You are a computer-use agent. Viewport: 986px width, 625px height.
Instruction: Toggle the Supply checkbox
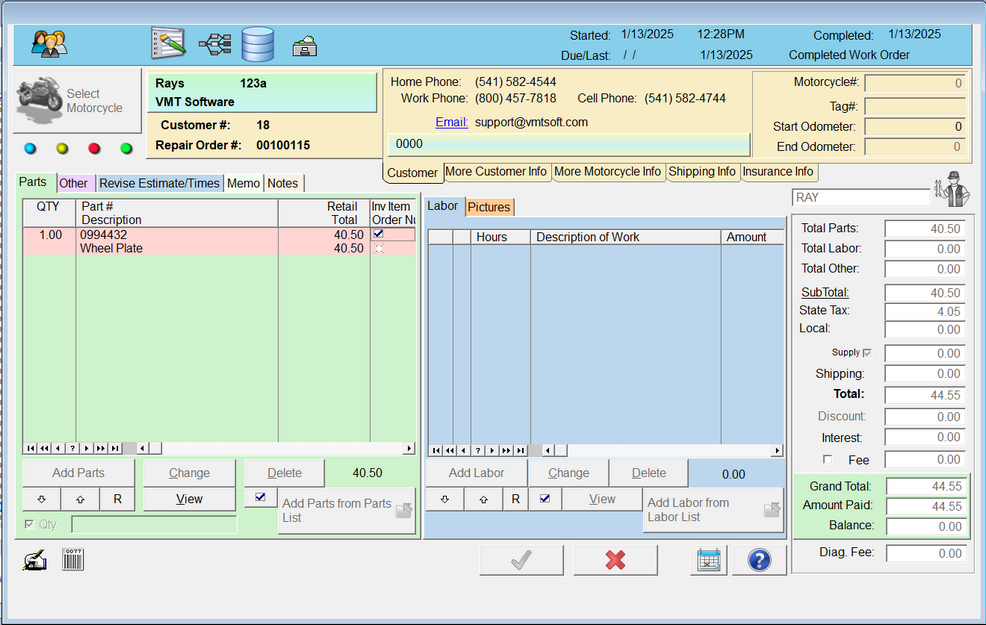click(x=867, y=353)
